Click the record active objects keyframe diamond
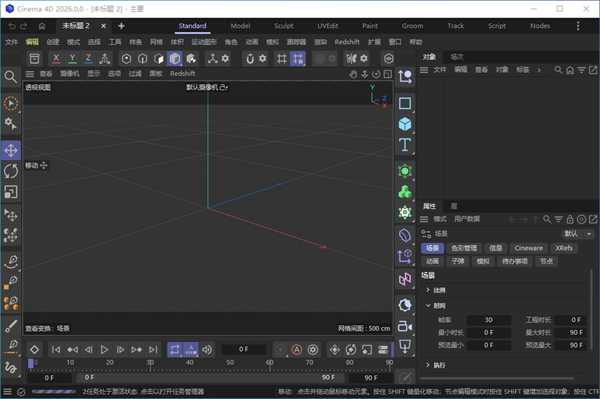The image size is (600, 399). pos(34,350)
